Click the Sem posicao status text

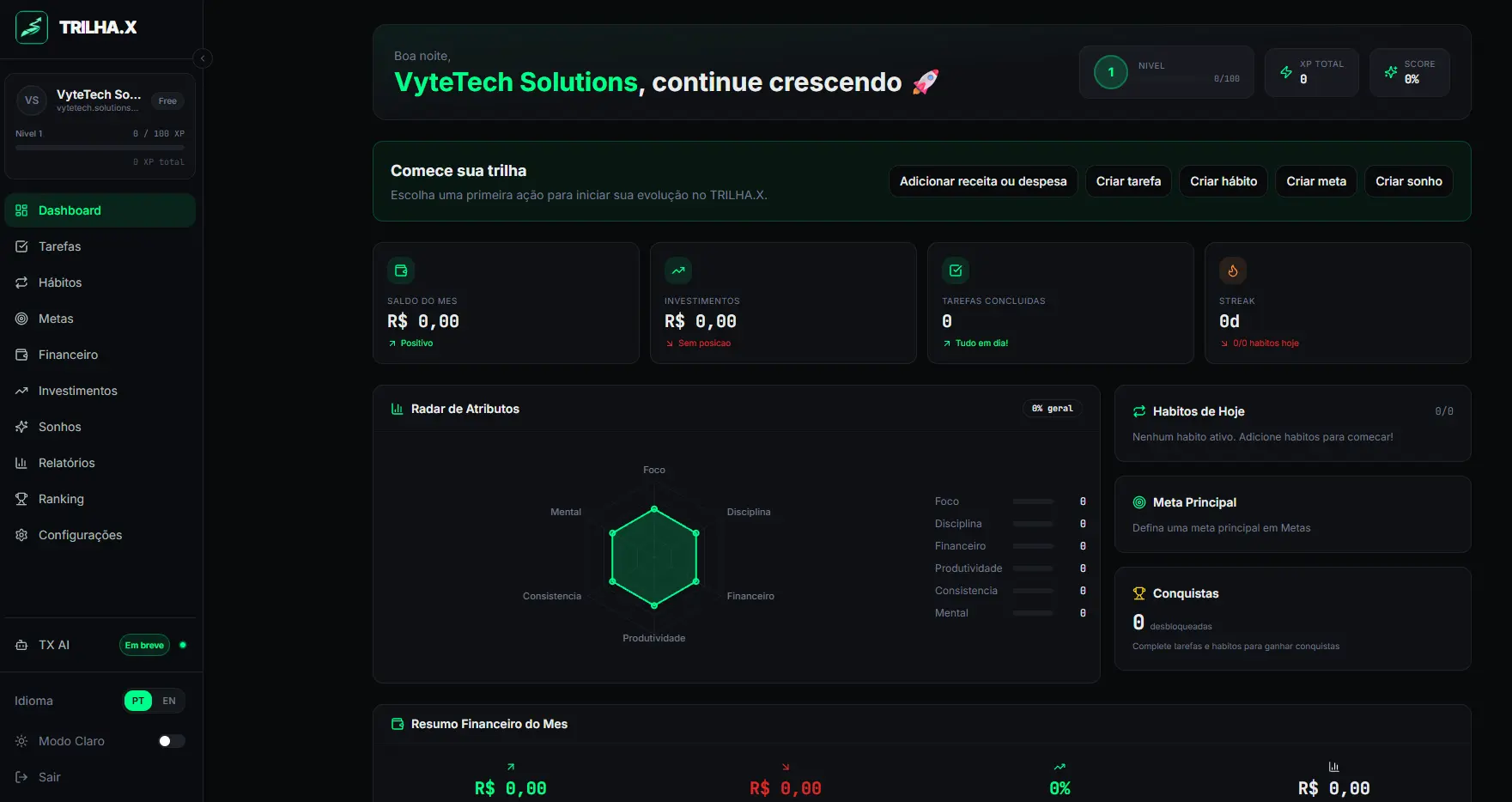[x=704, y=343]
